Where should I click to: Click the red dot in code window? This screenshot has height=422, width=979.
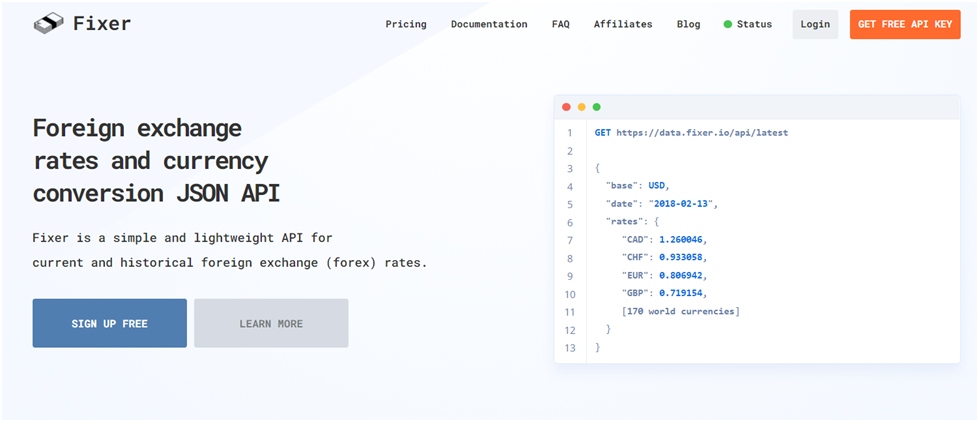tap(566, 107)
